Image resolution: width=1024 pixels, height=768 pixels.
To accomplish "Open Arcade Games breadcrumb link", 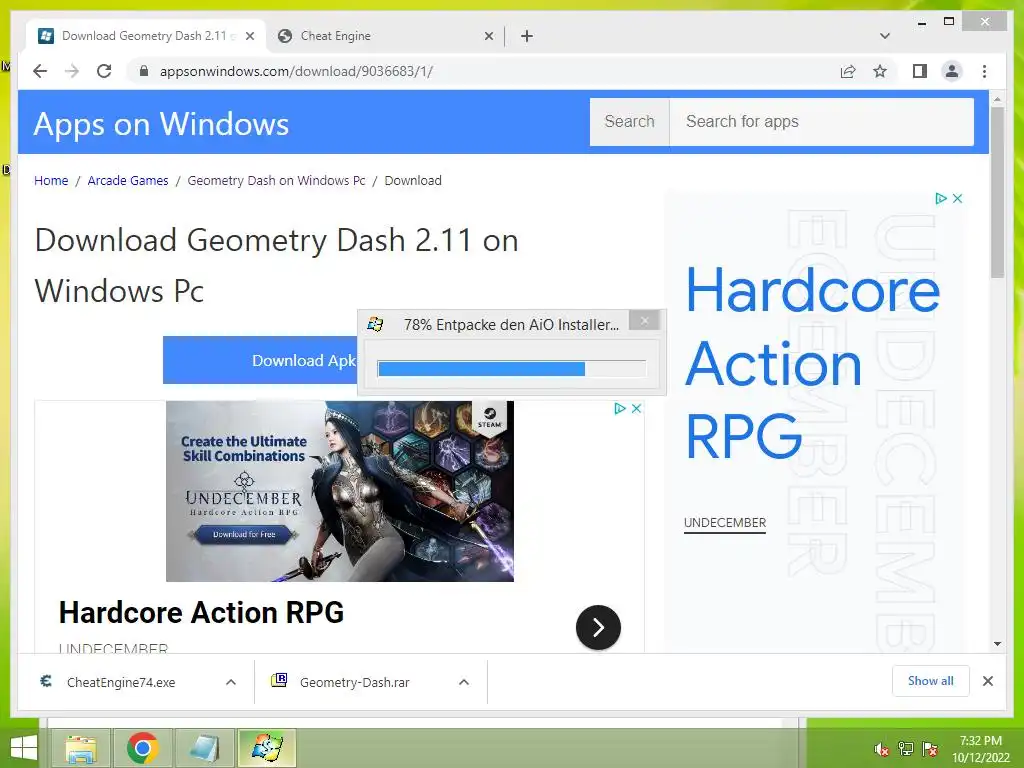I will click(x=128, y=180).
